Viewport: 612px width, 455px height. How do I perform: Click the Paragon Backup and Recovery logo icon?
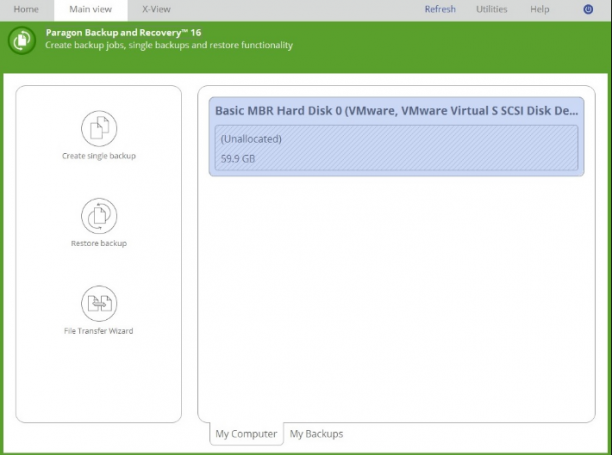22,40
